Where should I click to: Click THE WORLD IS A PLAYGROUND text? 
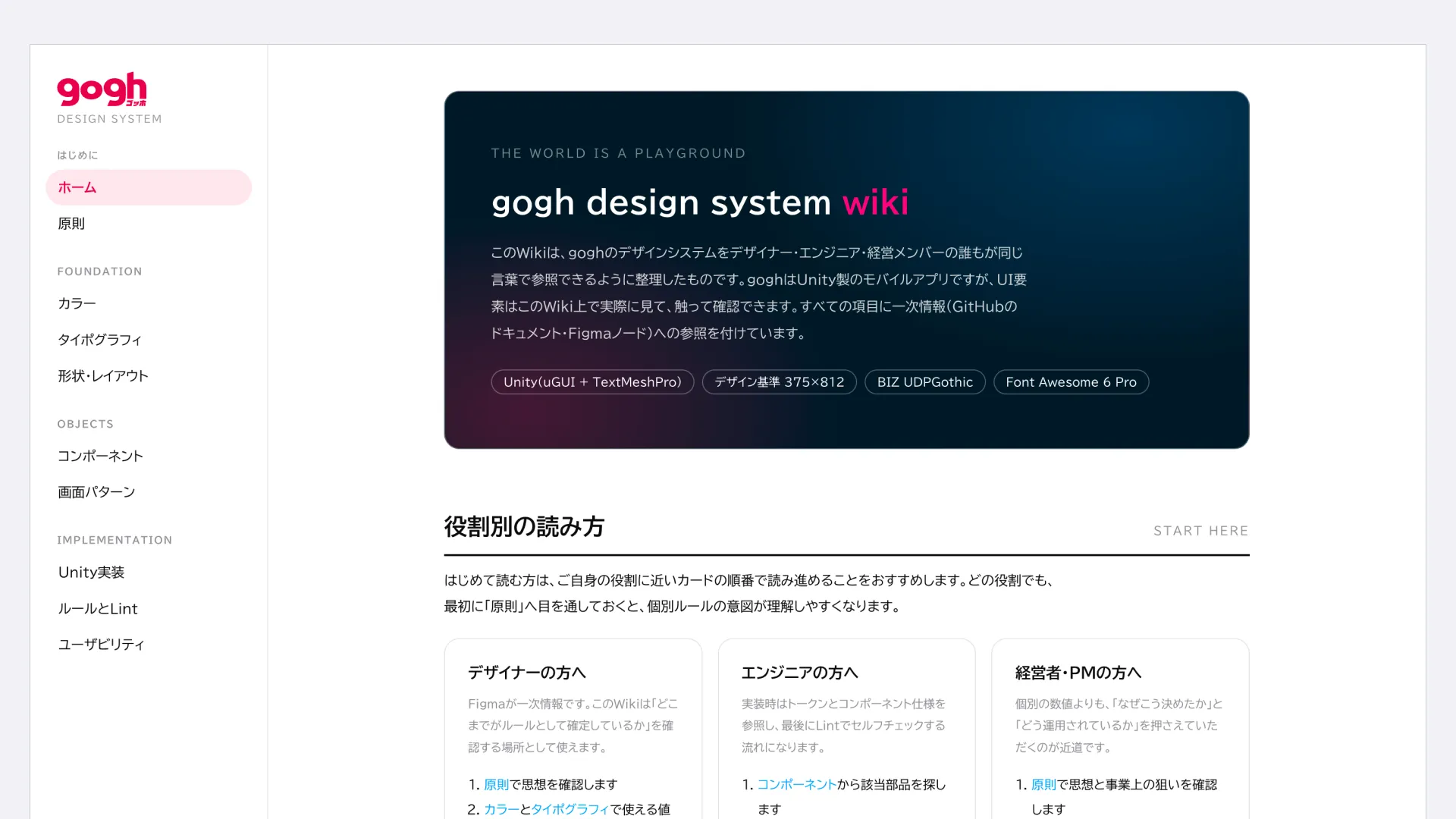[x=618, y=153]
